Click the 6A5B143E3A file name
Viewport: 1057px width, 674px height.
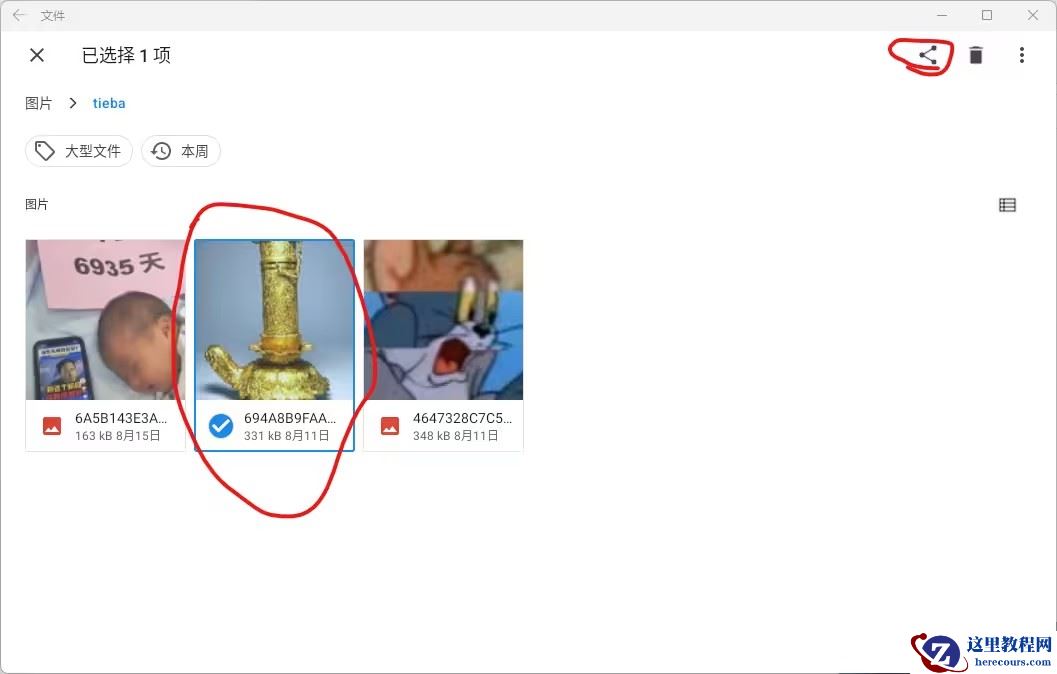[x=121, y=419]
